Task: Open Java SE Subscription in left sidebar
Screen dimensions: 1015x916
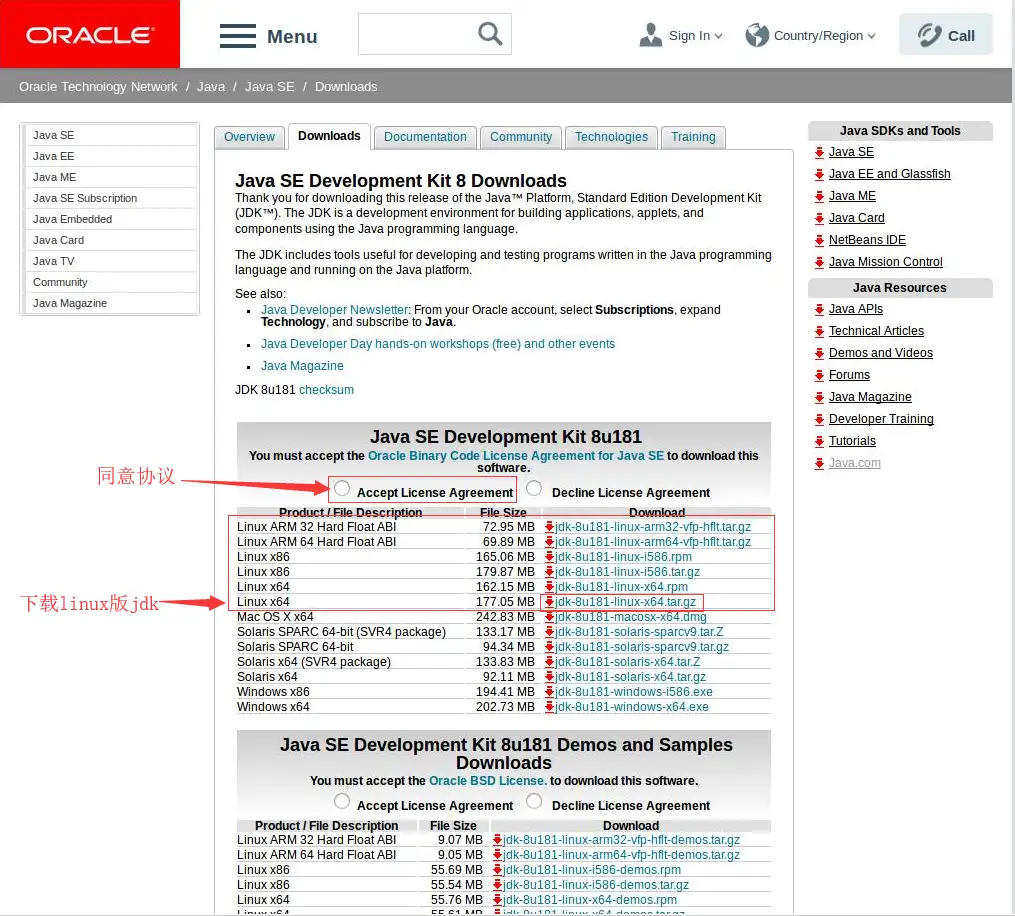Action: pyautogui.click(x=85, y=198)
